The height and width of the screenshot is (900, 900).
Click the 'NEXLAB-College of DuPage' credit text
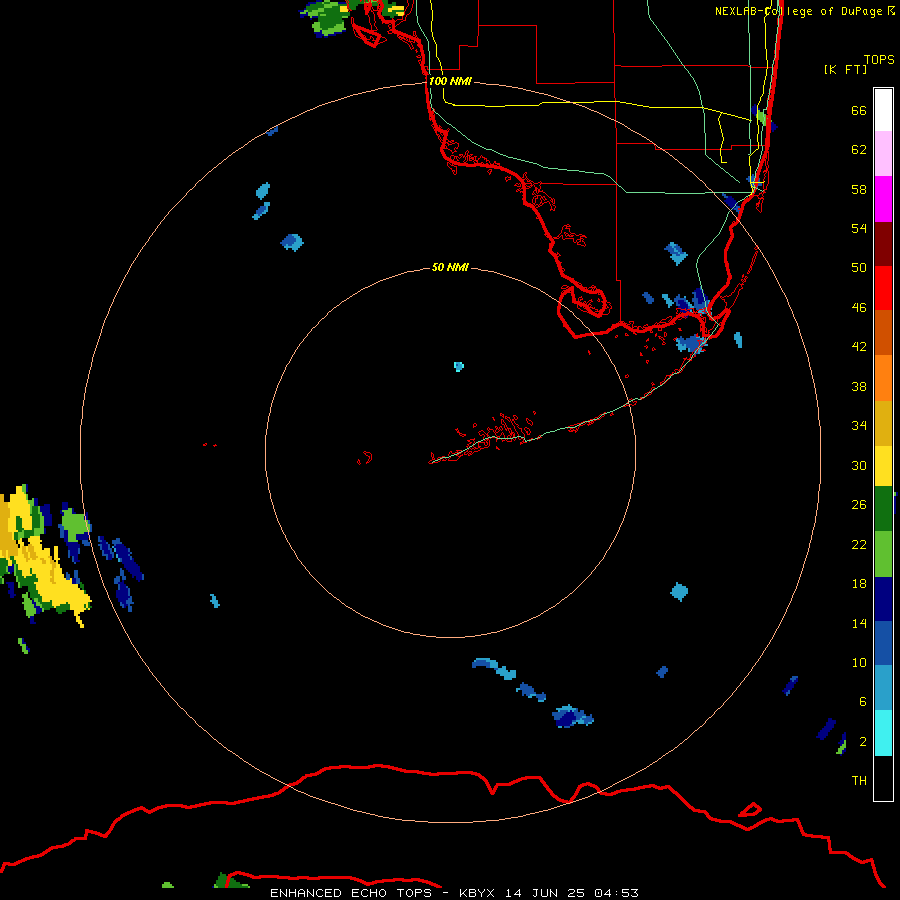pos(798,11)
